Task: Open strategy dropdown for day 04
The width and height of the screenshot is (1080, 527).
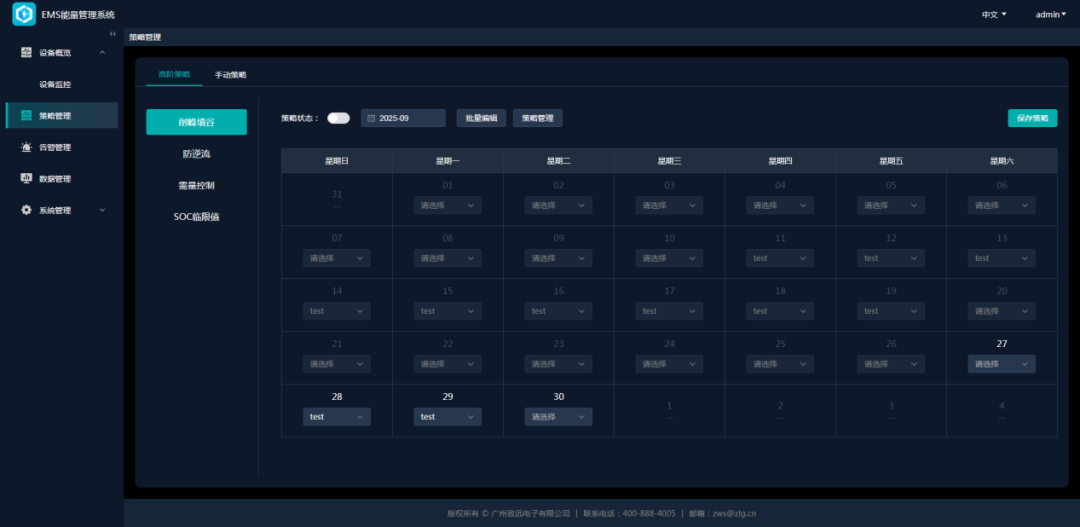Action: (x=780, y=205)
